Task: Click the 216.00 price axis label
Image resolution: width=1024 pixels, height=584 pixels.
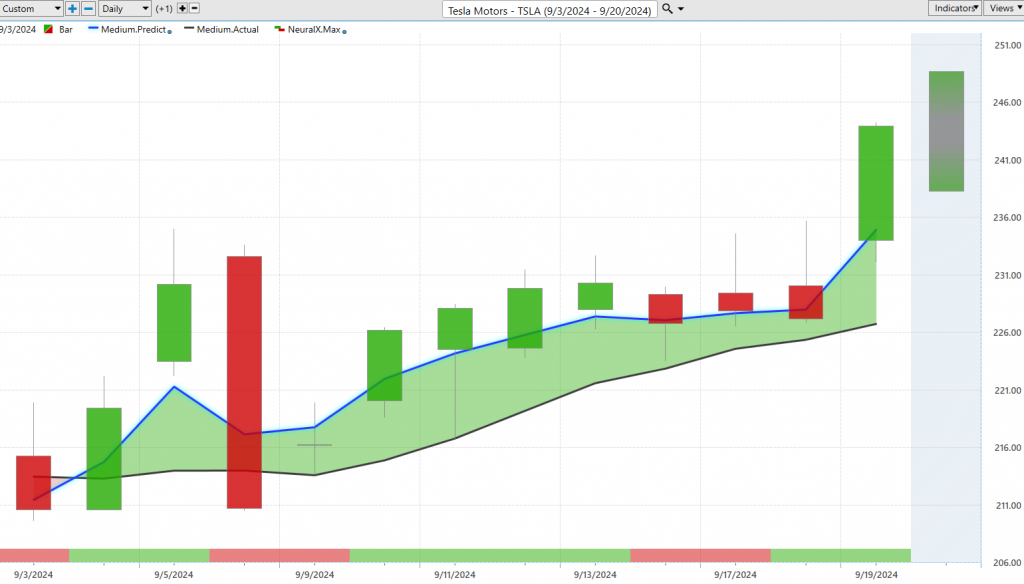Action: [1008, 447]
